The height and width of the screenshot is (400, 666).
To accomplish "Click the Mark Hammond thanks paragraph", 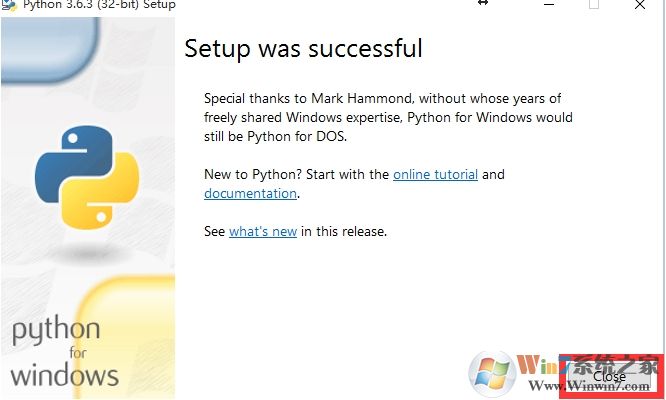I will 388,117.
